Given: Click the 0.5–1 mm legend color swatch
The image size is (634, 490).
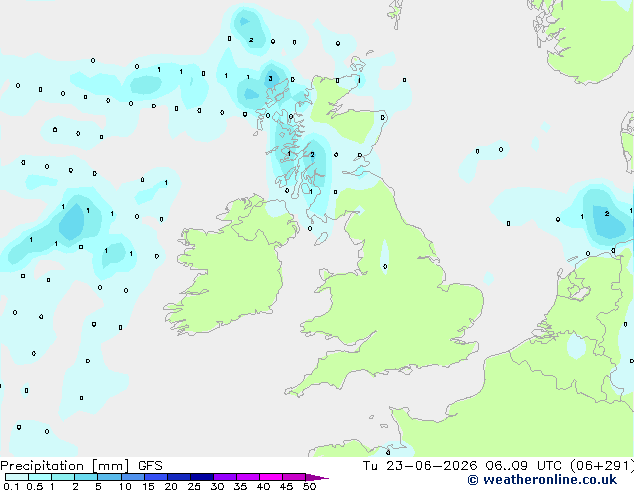Looking at the screenshot, I should pos(40,477).
